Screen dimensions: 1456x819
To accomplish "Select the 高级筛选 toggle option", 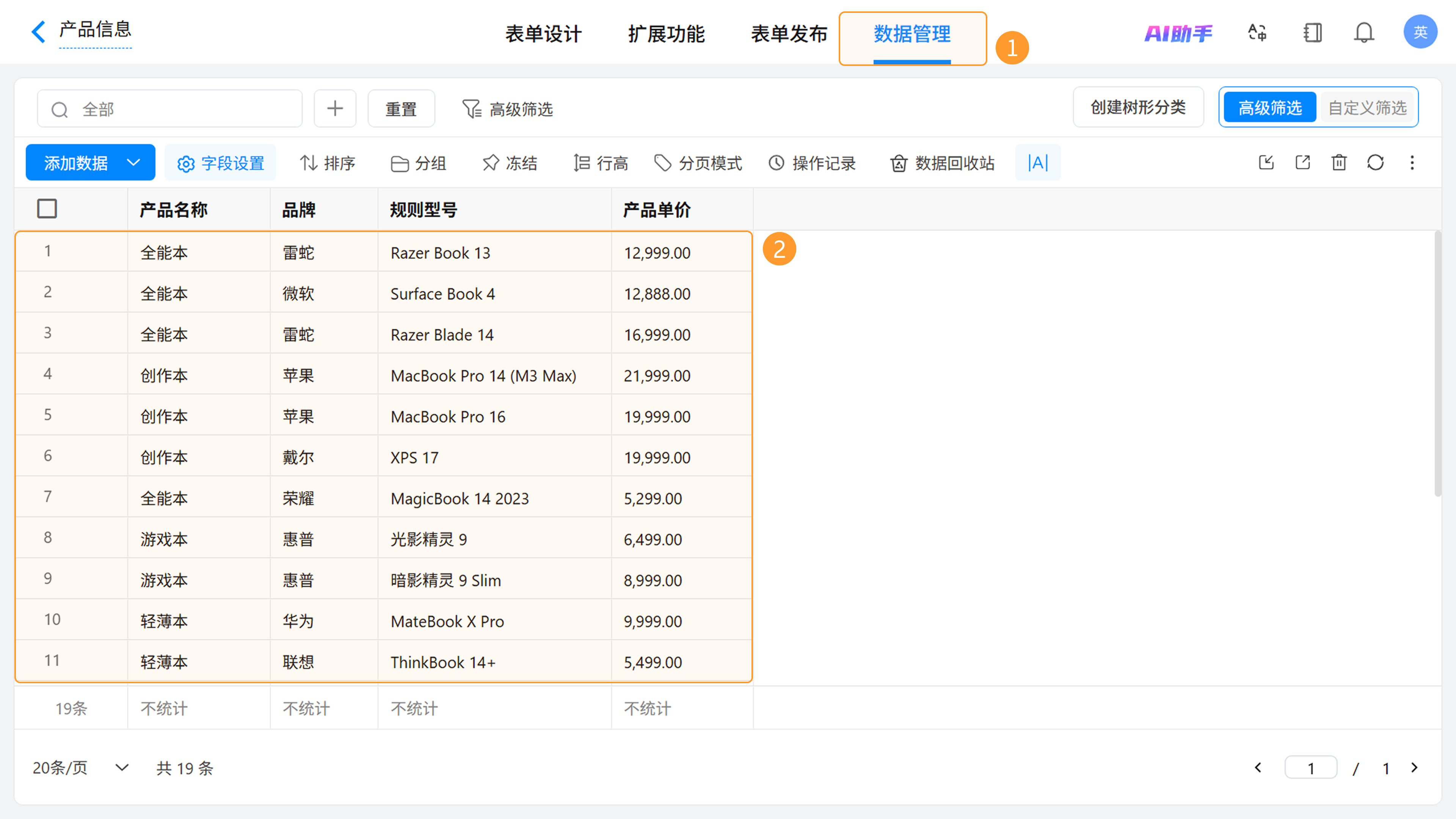I will click(1269, 107).
